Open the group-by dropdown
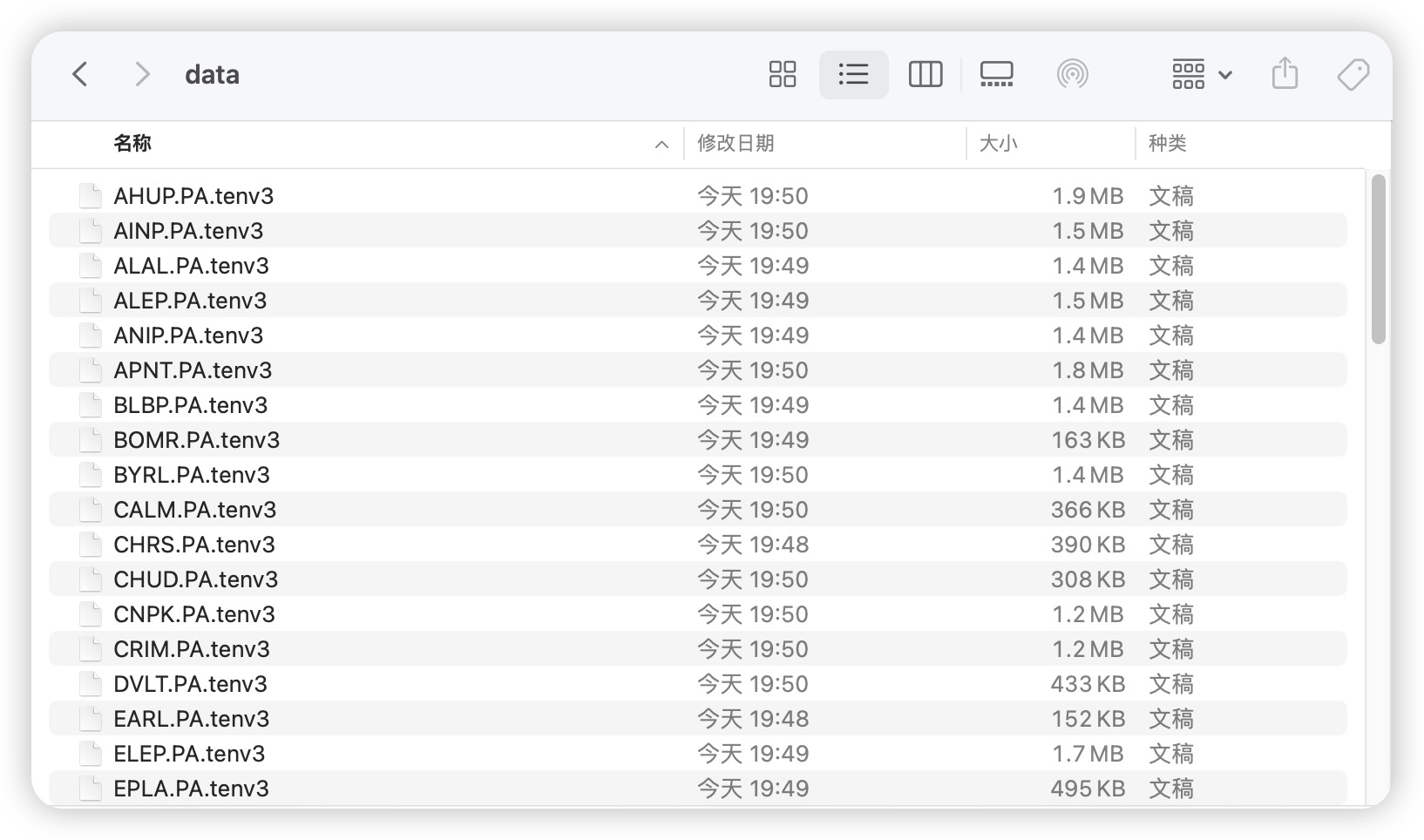The height and width of the screenshot is (840, 1424). click(x=1202, y=74)
